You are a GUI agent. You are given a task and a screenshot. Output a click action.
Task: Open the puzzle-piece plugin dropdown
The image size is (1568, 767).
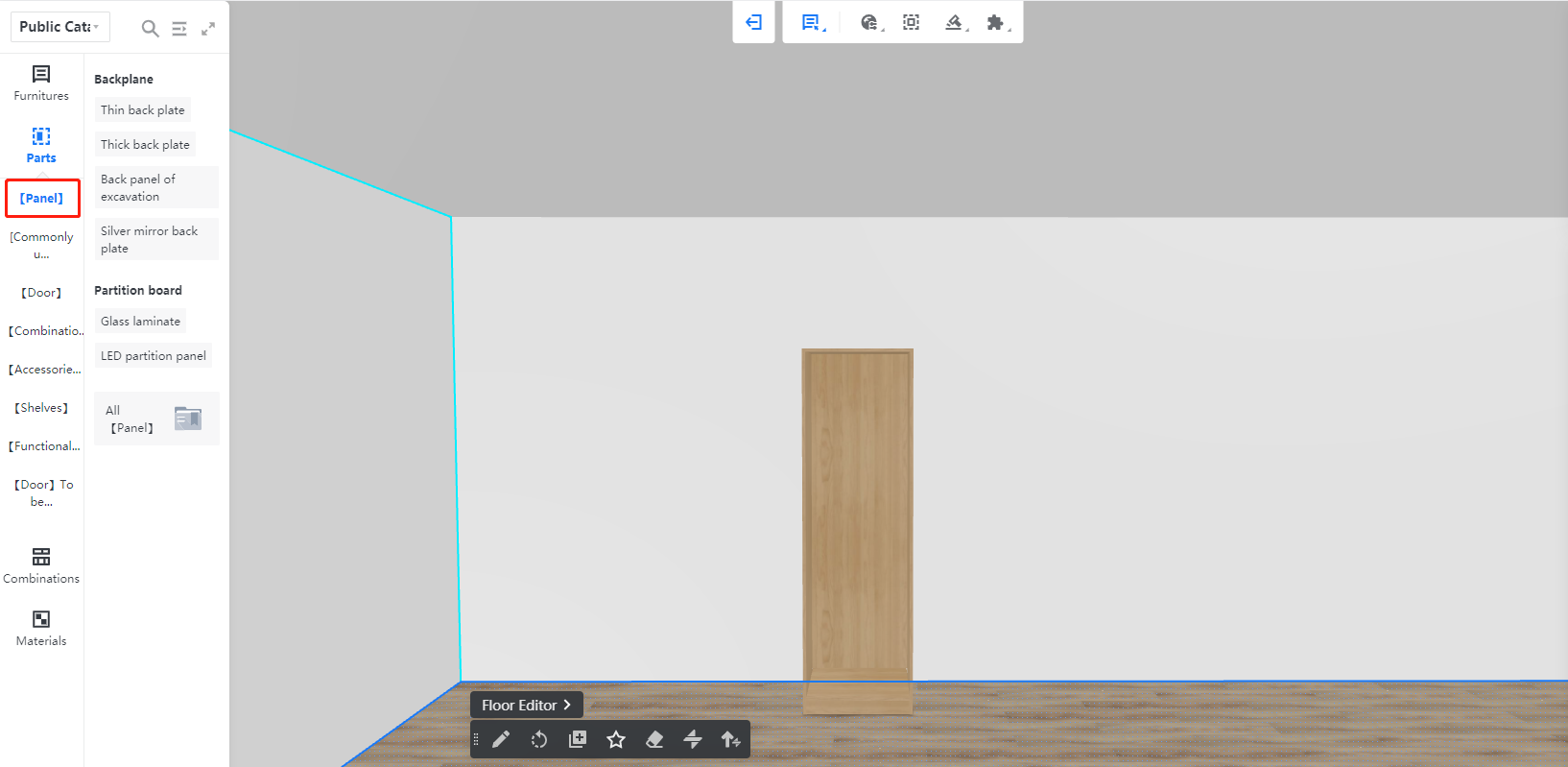[997, 22]
